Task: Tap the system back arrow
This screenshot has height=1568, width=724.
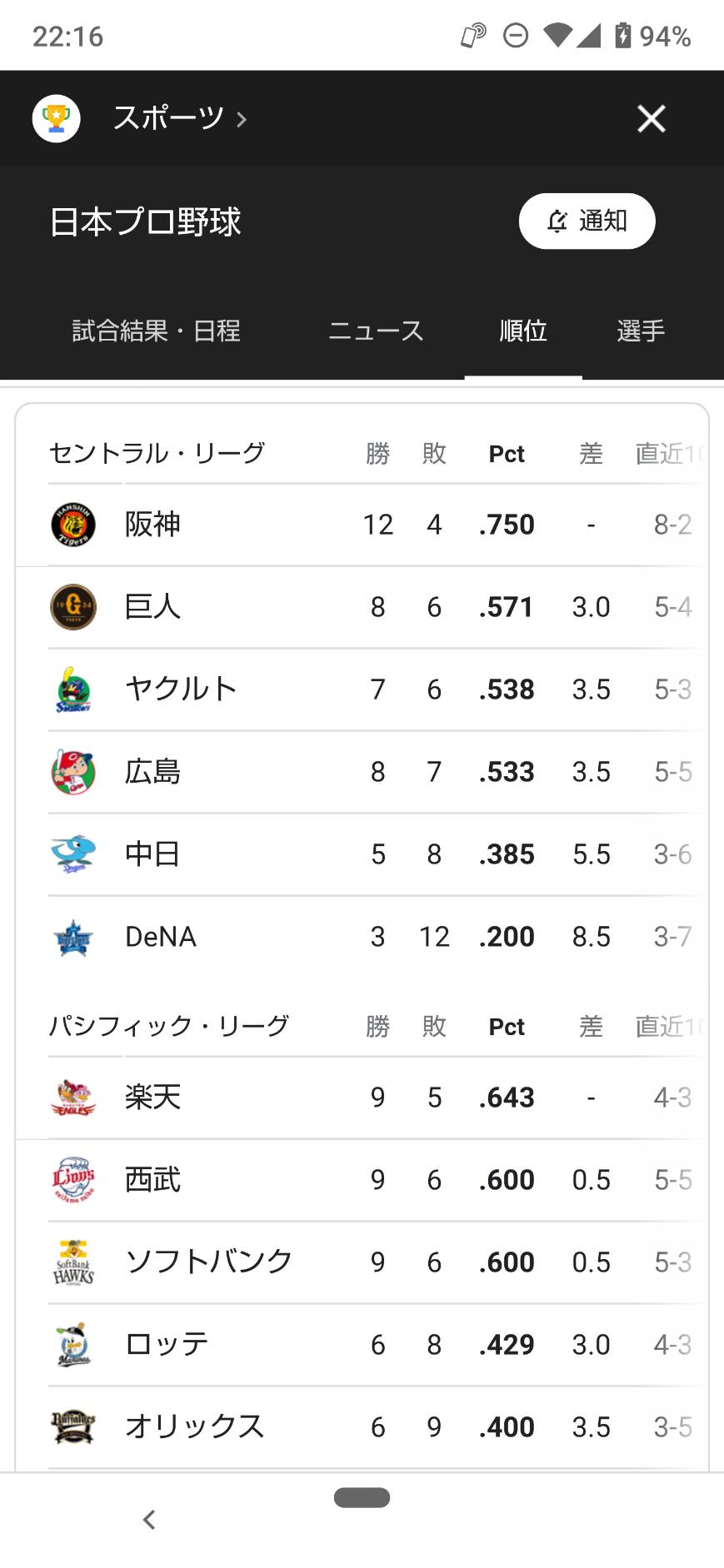Action: 149,1520
